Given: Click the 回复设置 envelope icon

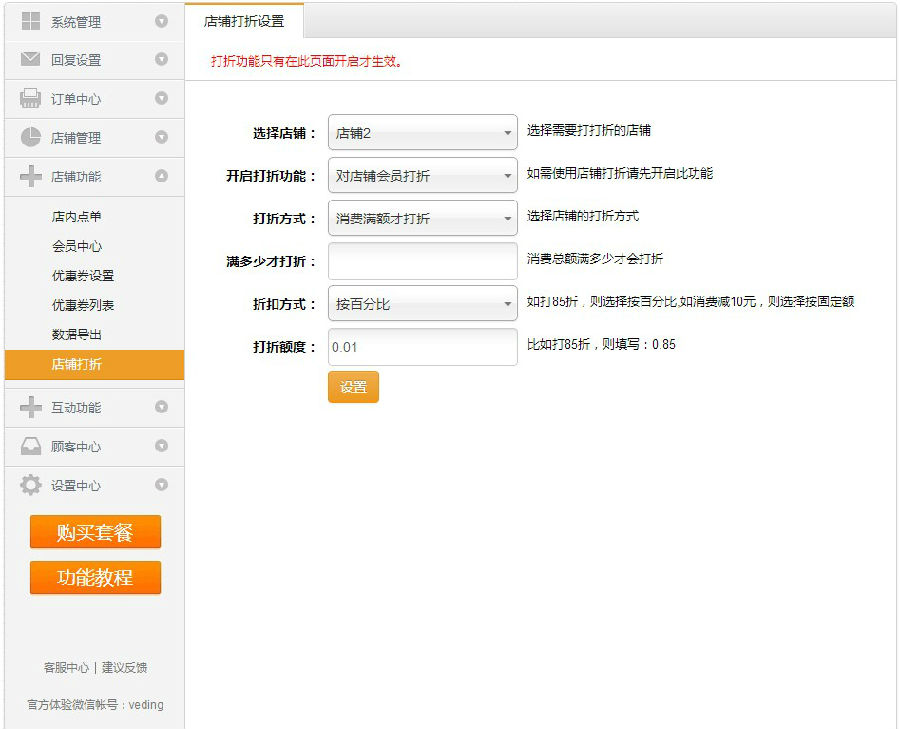Looking at the screenshot, I should point(30,59).
